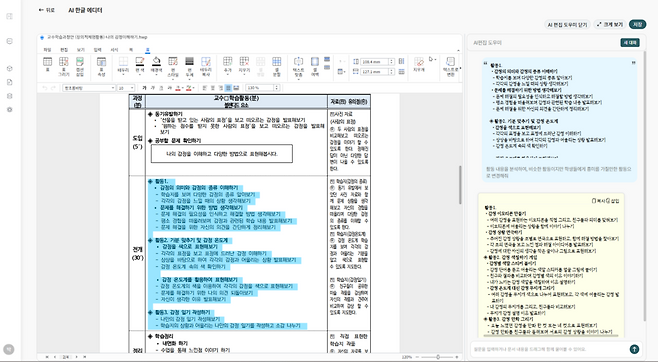This screenshot has width=658, height=362.
Task: Click the 크게 보기 expand button
Action: pos(610,24)
